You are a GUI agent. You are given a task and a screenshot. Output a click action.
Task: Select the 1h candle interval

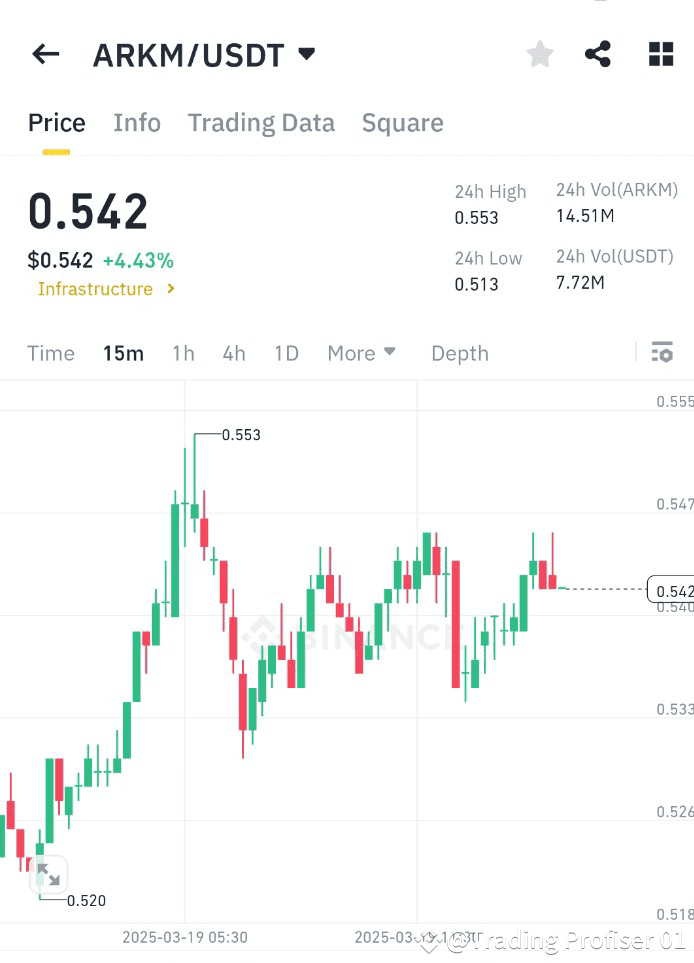[183, 353]
